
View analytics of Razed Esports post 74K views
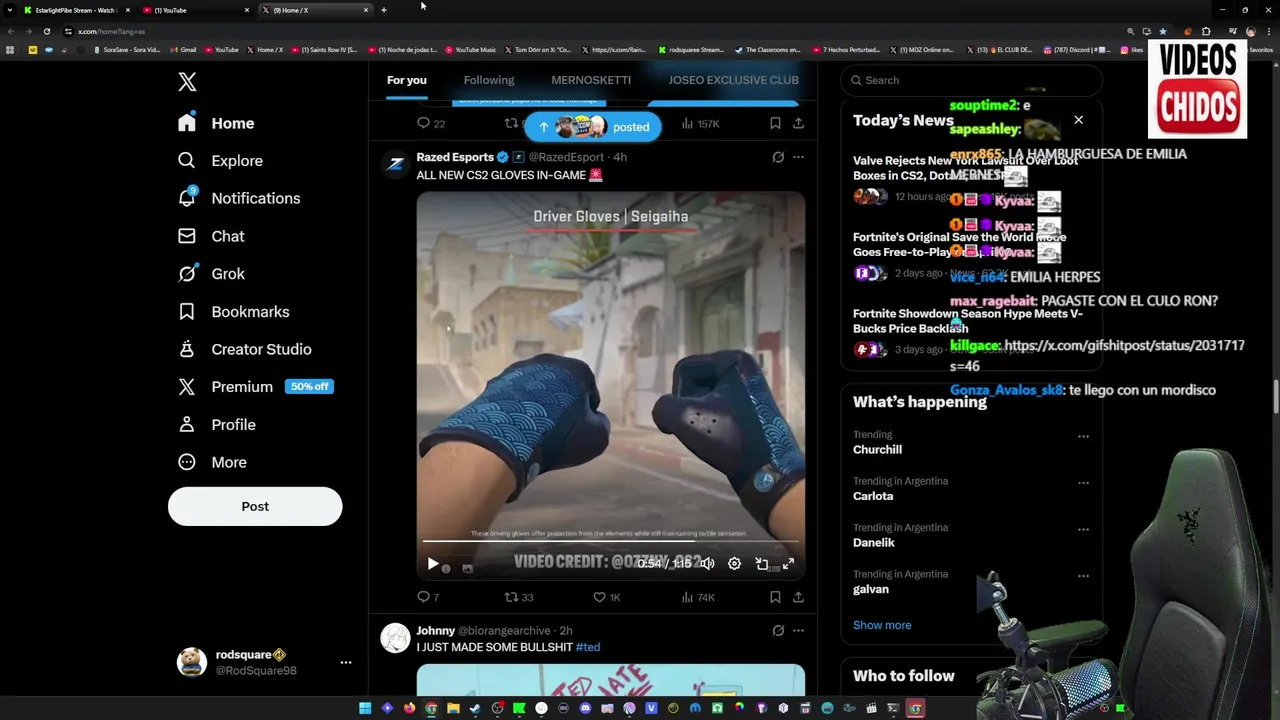point(697,597)
